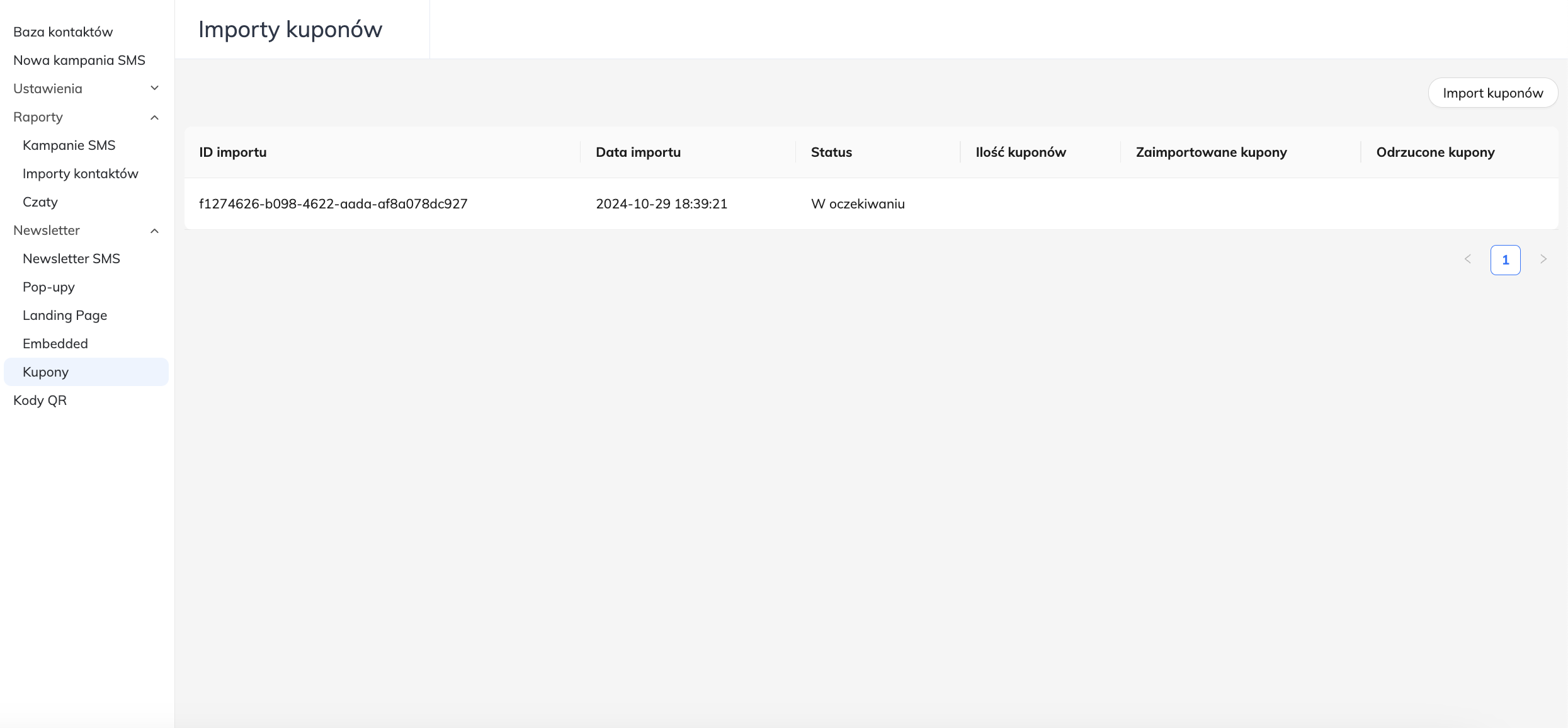Expand the Ustawienia menu chevron
The image size is (1568, 728).
point(154,88)
